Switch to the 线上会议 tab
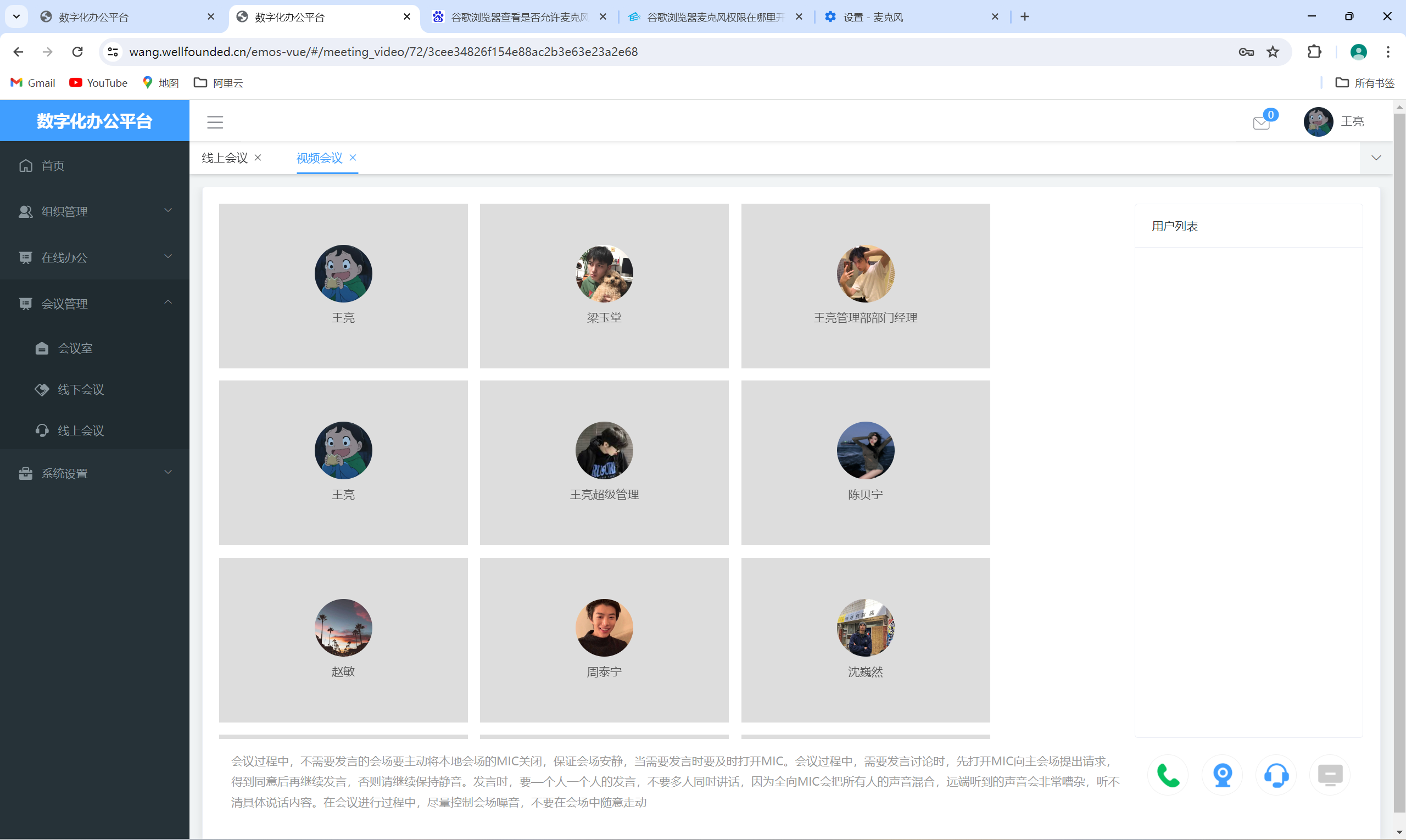The height and width of the screenshot is (840, 1406). pyautogui.click(x=224, y=158)
